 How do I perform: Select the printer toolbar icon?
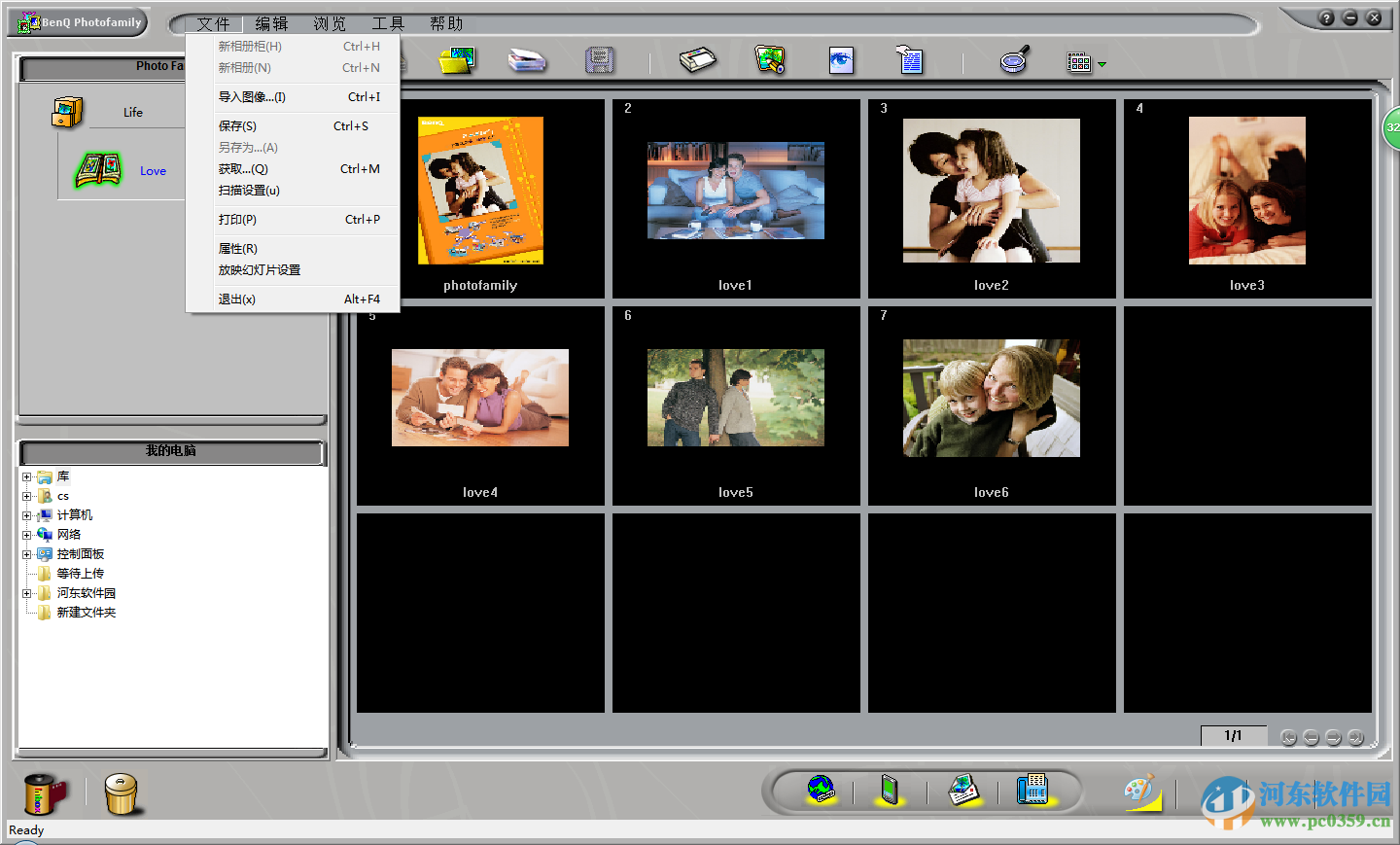(x=696, y=60)
